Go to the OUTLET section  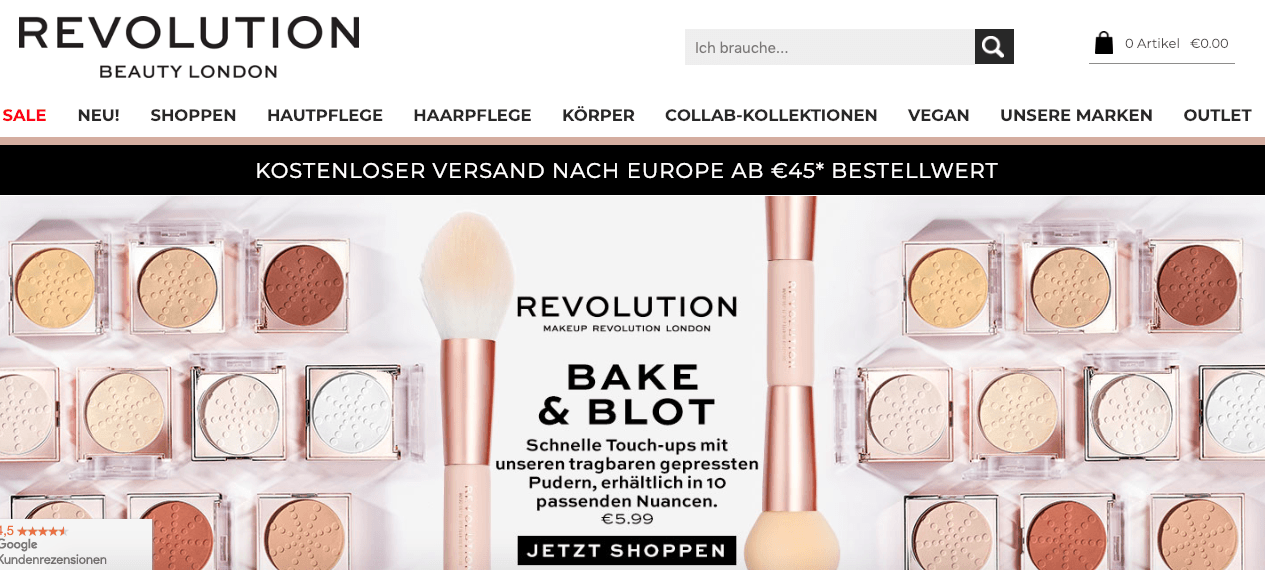point(1217,115)
